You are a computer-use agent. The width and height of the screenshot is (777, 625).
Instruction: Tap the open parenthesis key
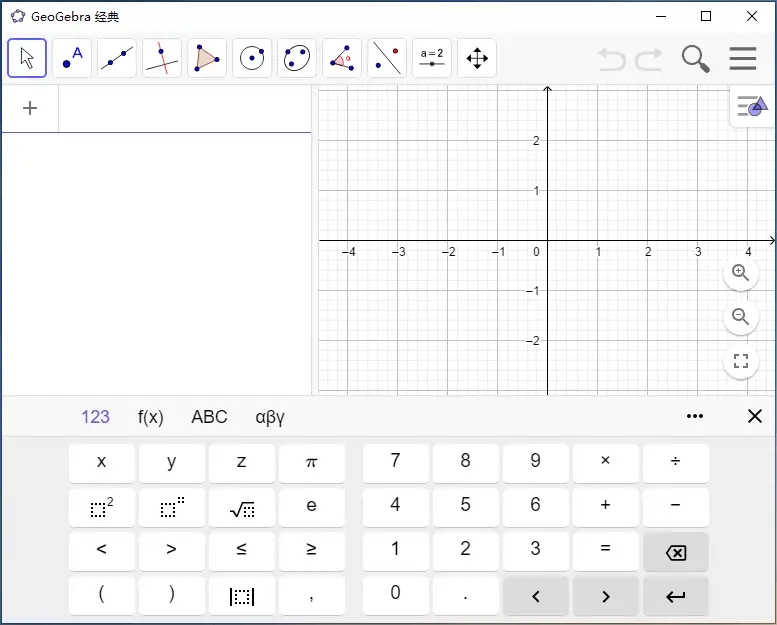102,595
